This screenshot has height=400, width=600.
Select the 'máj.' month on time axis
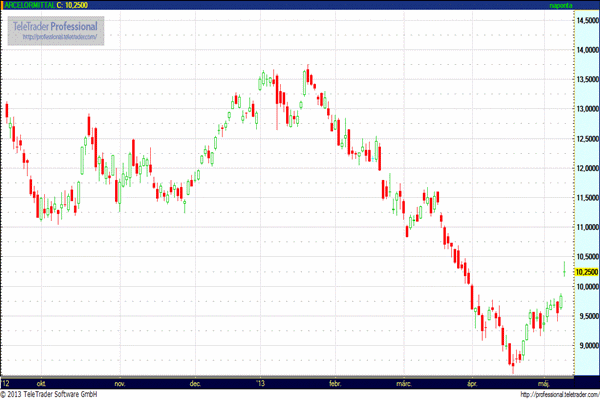546,383
